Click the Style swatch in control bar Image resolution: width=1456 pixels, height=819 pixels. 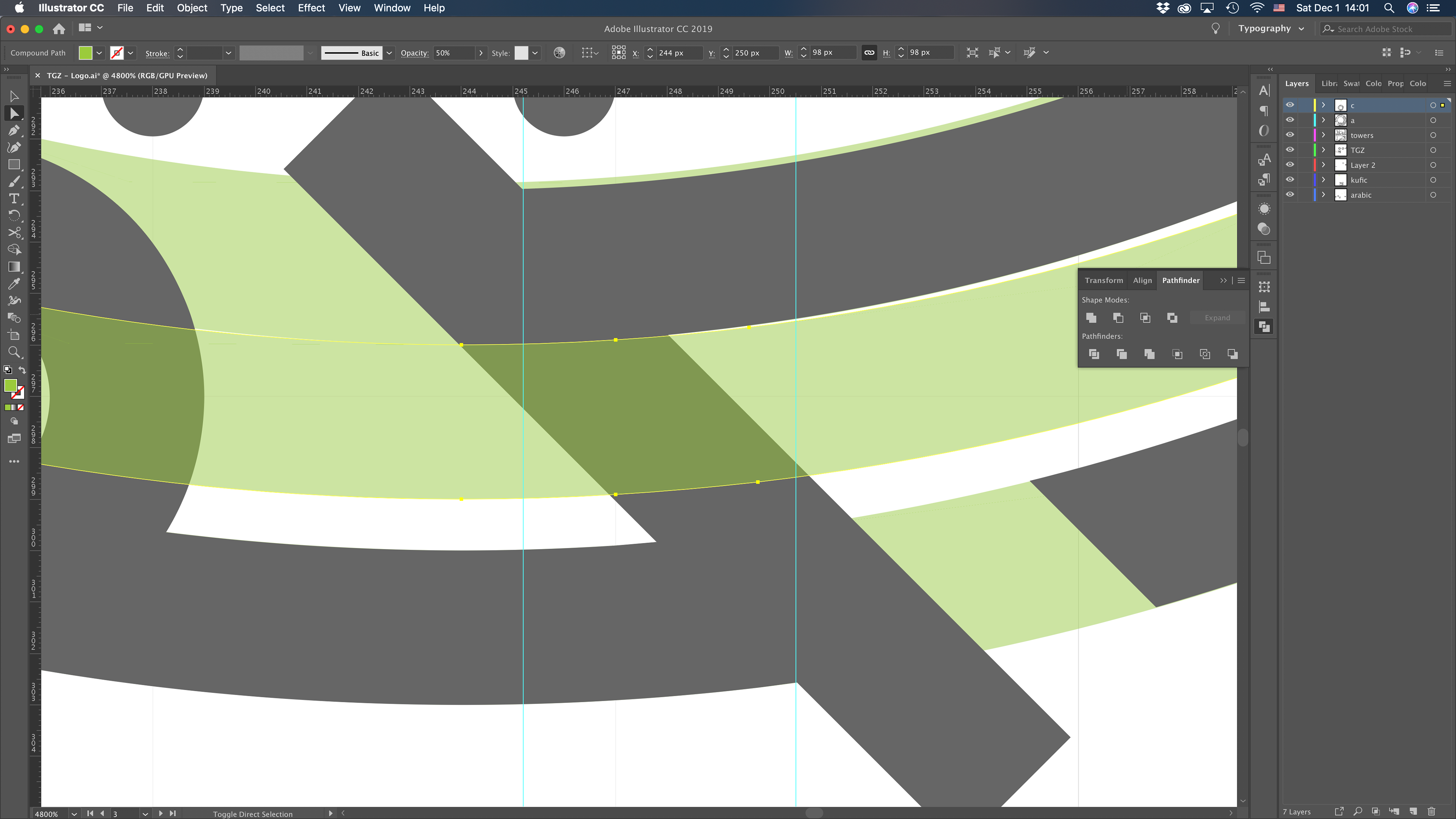tap(521, 53)
